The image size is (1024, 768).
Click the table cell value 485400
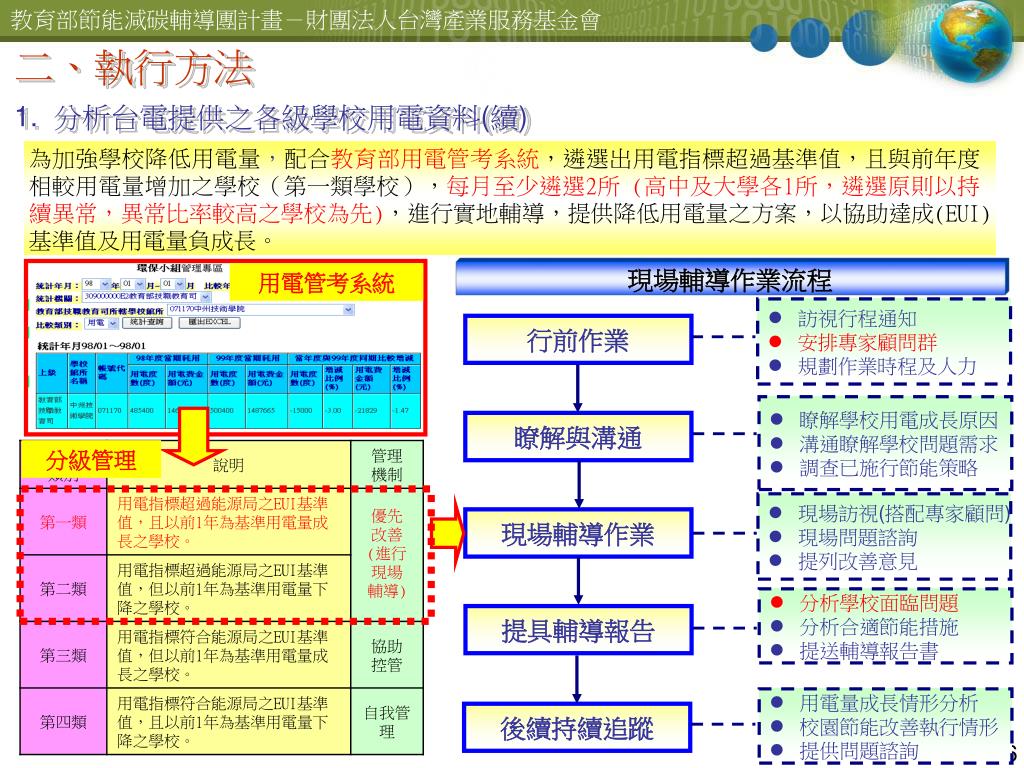tap(142, 410)
